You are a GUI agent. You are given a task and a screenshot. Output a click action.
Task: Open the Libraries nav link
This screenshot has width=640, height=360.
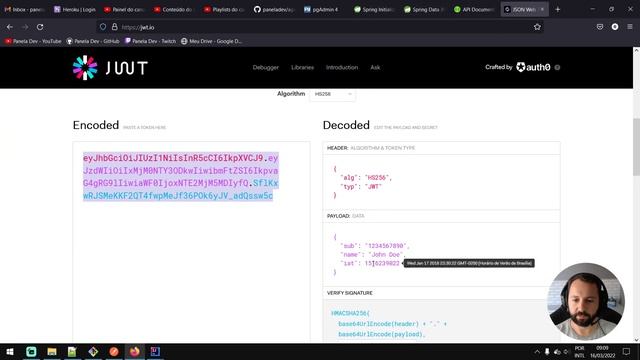tap(302, 67)
